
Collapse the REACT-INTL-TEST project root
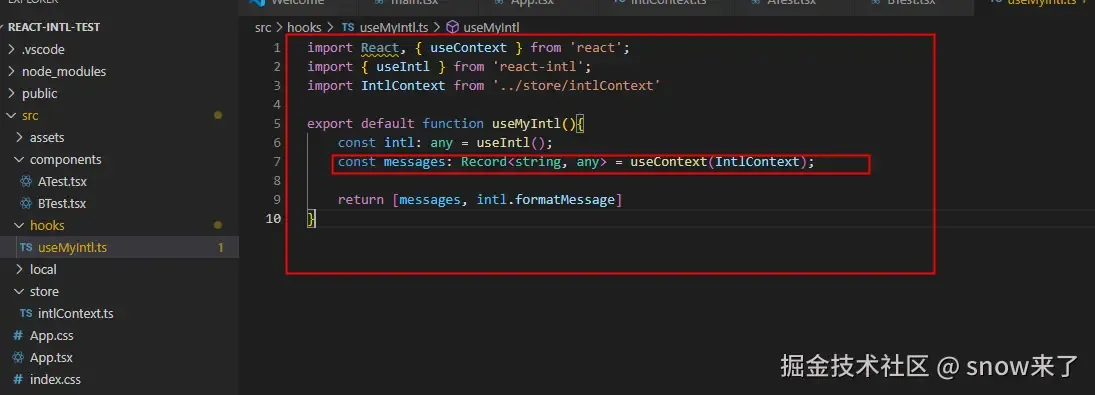(54, 27)
